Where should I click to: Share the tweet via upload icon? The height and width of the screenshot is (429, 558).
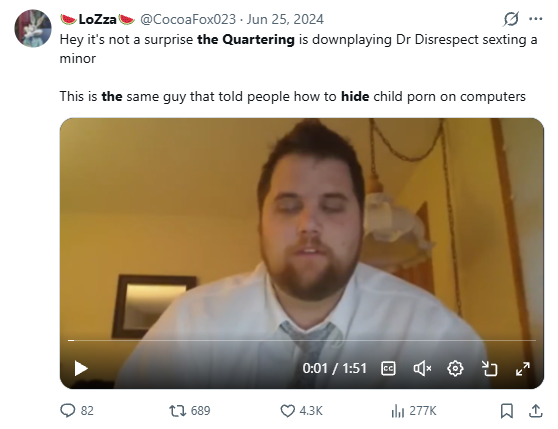click(x=536, y=411)
